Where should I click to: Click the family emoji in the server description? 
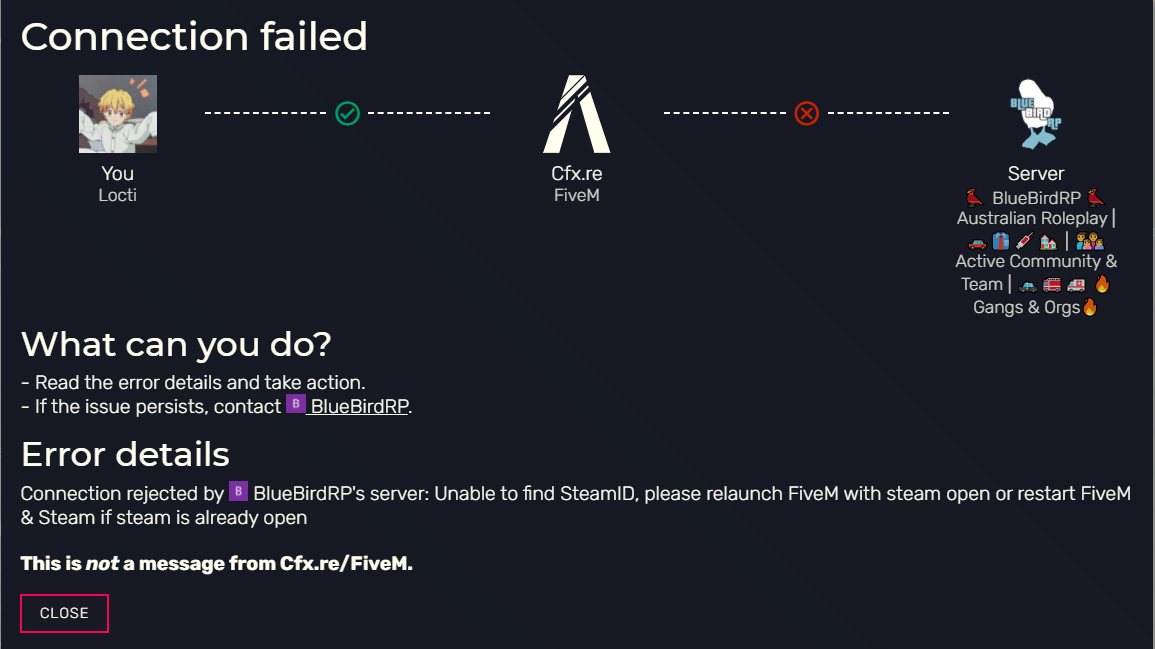pyautogui.click(x=1089, y=241)
